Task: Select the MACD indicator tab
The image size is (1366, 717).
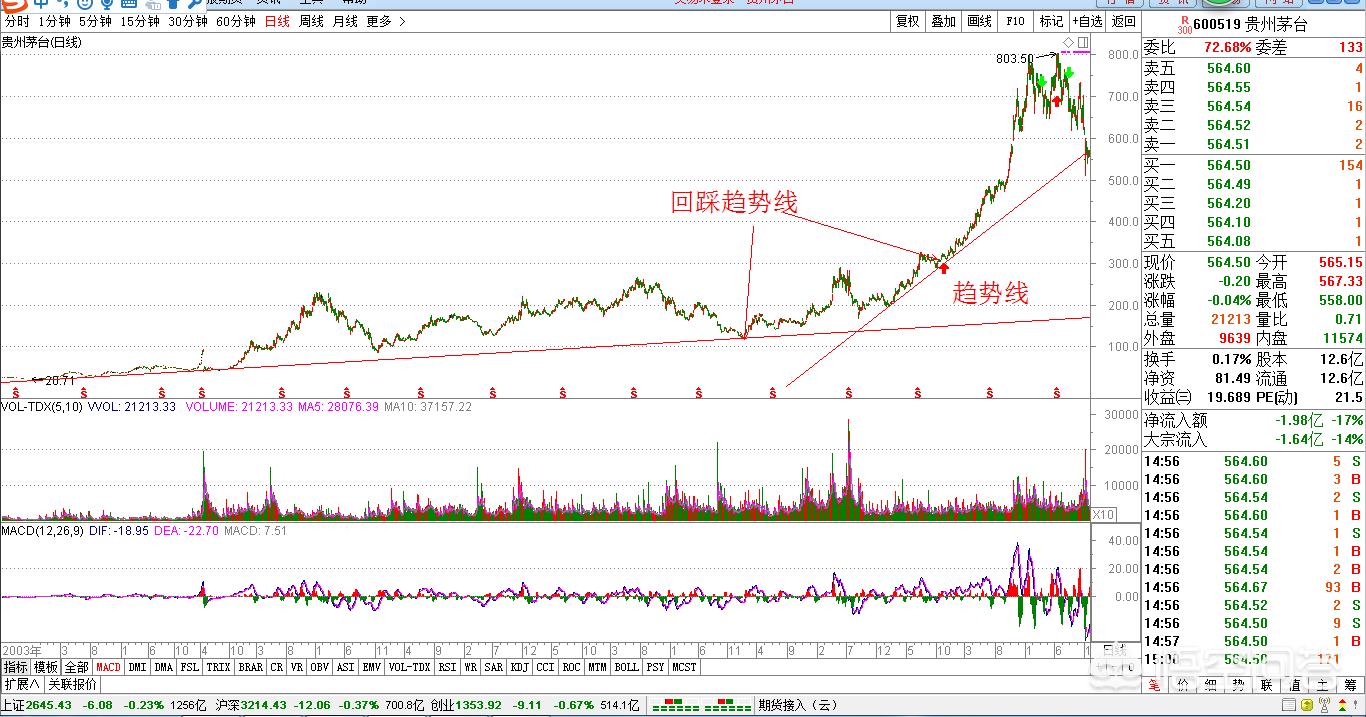Action: (x=108, y=667)
